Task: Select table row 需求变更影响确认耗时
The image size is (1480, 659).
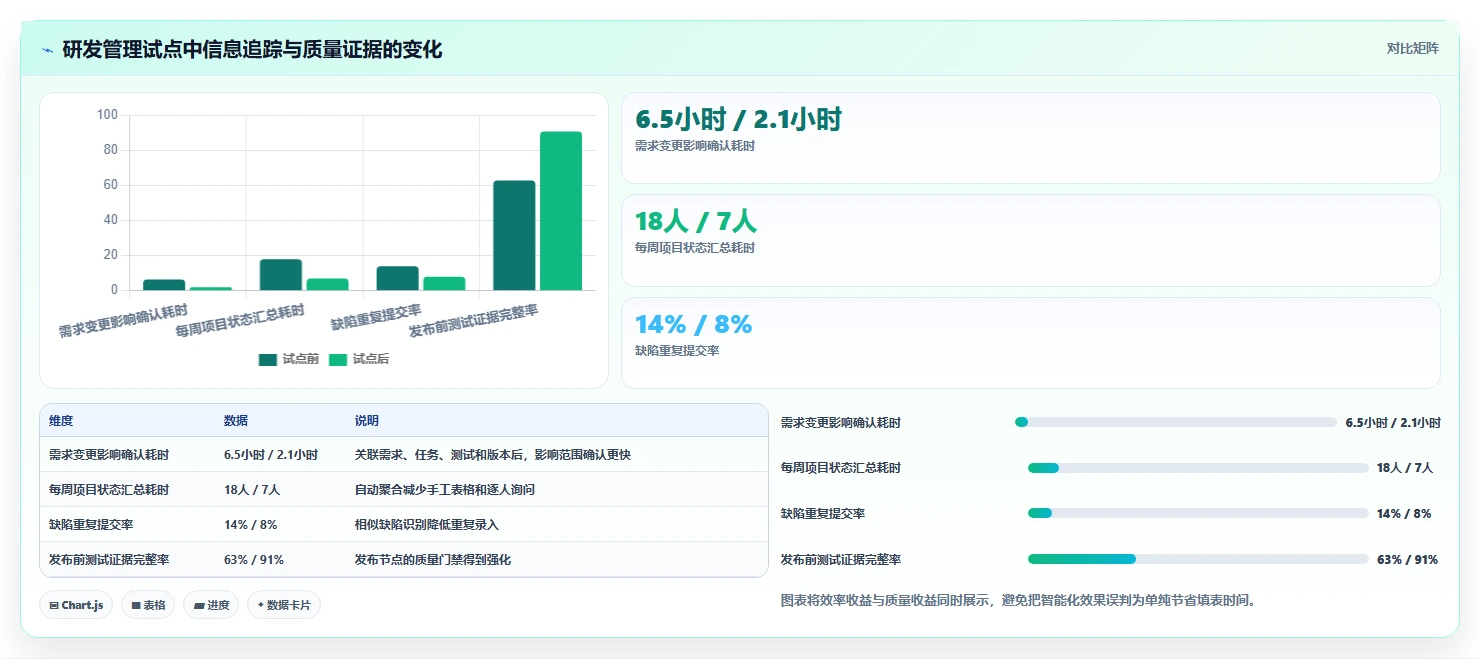Action: [404, 454]
